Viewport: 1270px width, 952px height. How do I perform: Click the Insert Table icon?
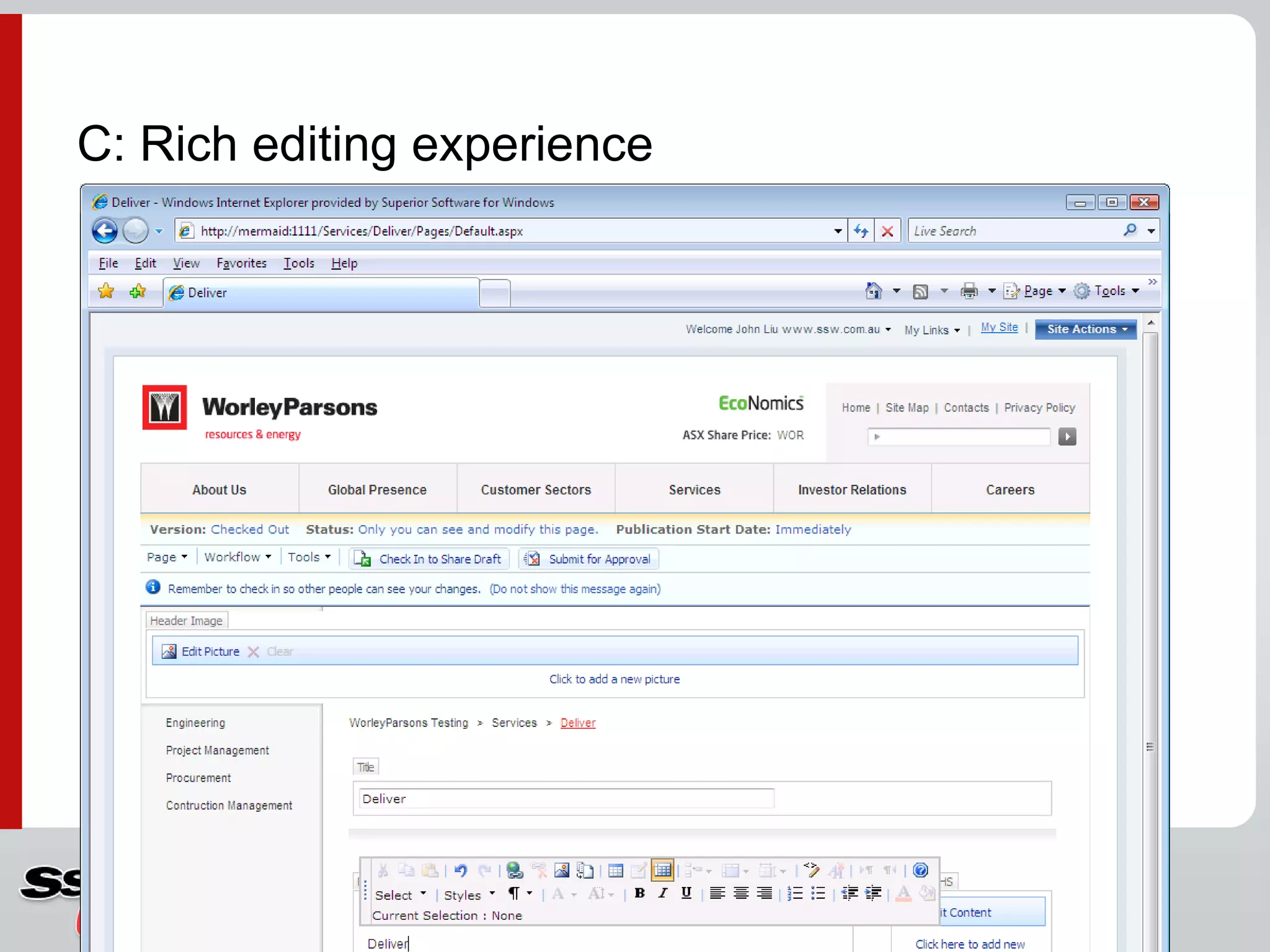point(616,871)
